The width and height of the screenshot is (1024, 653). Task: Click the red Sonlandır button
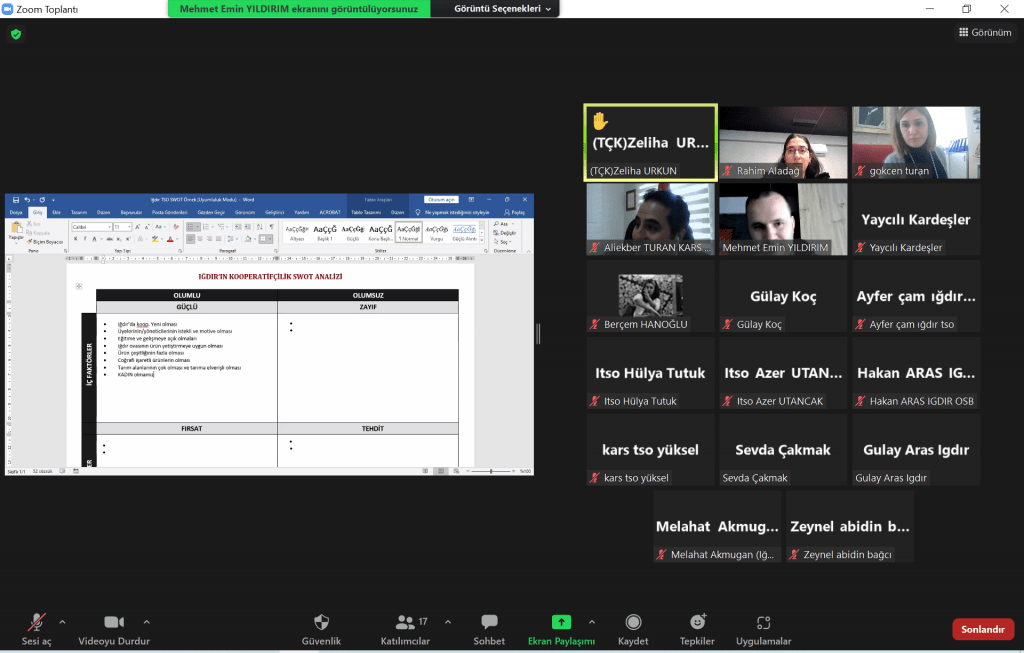click(982, 629)
